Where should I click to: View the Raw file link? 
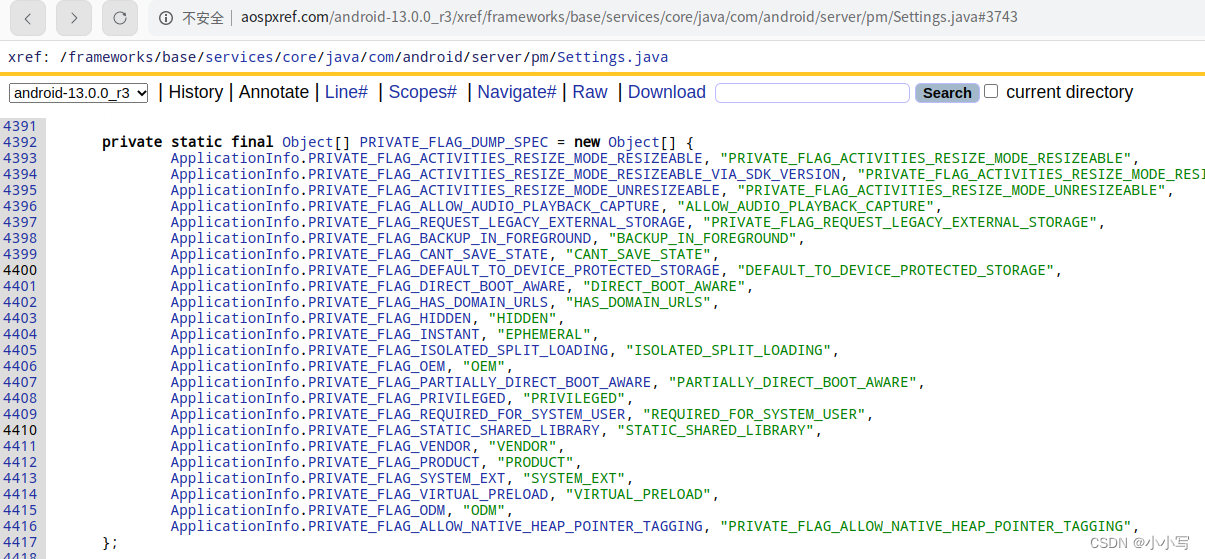click(x=589, y=92)
